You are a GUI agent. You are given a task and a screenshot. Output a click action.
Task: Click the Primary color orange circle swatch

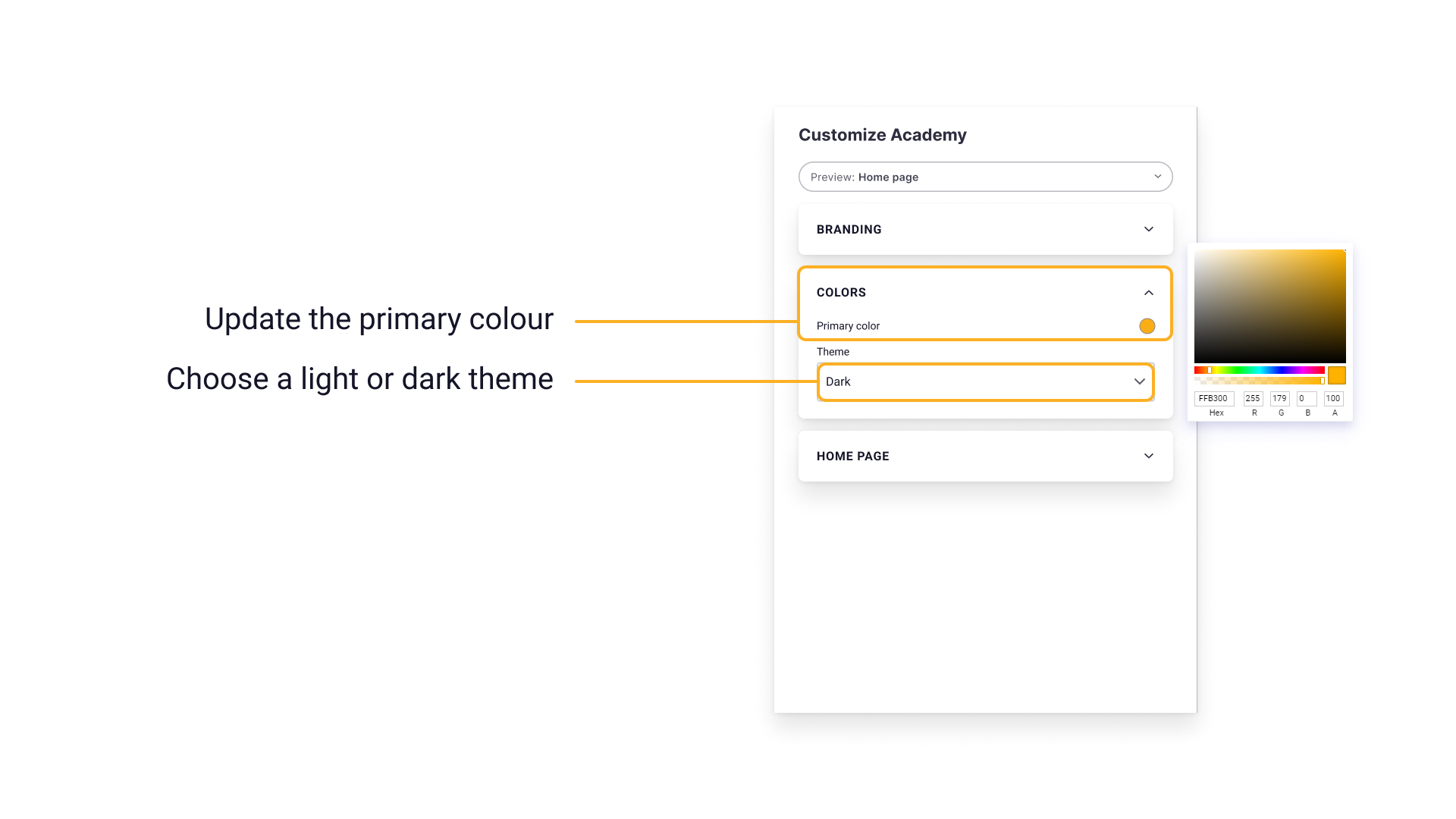[1147, 326]
